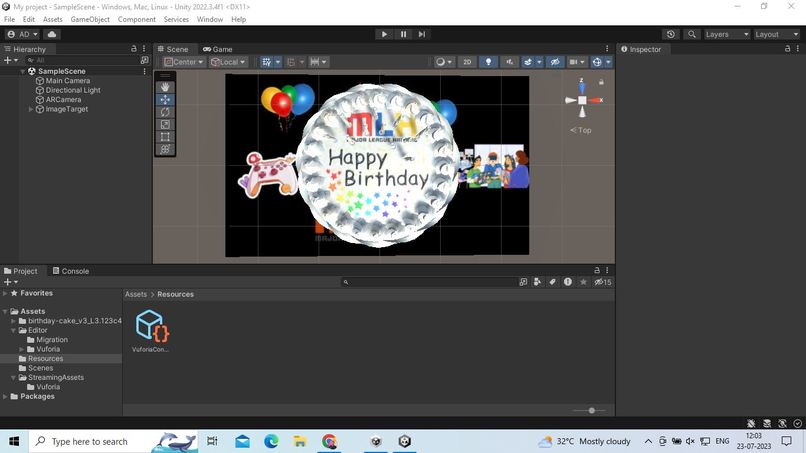
Task: Toggle Scene effects (skybox, fog) button
Action: coord(528,62)
